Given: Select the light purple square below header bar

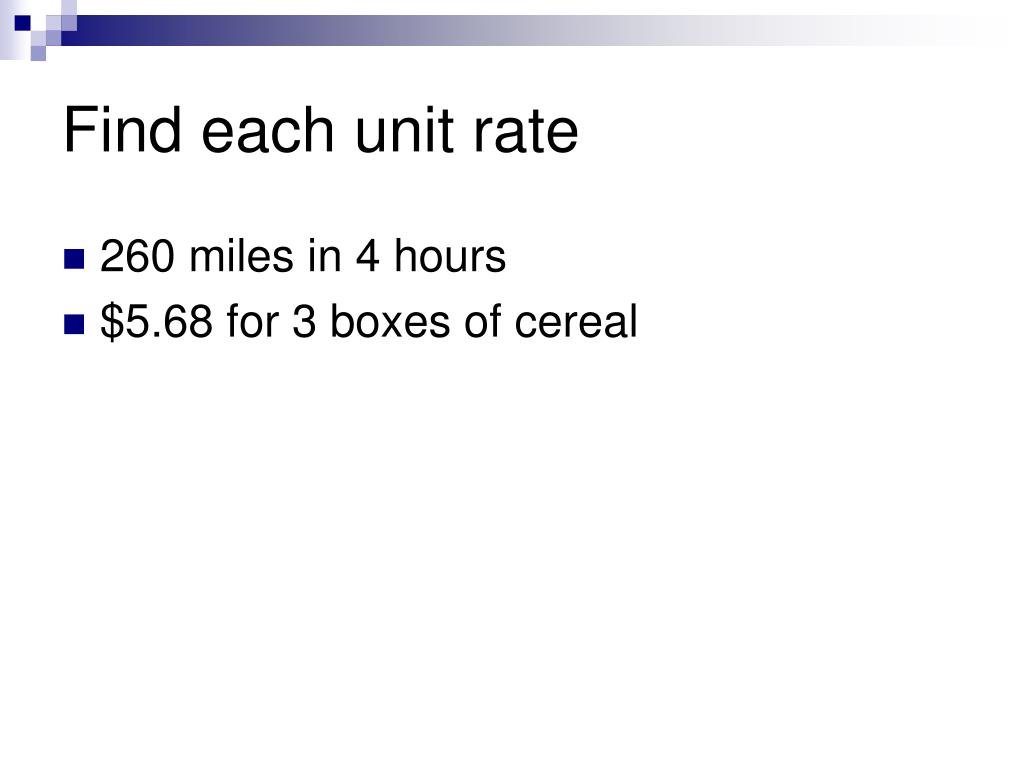Looking at the screenshot, I should (38, 53).
